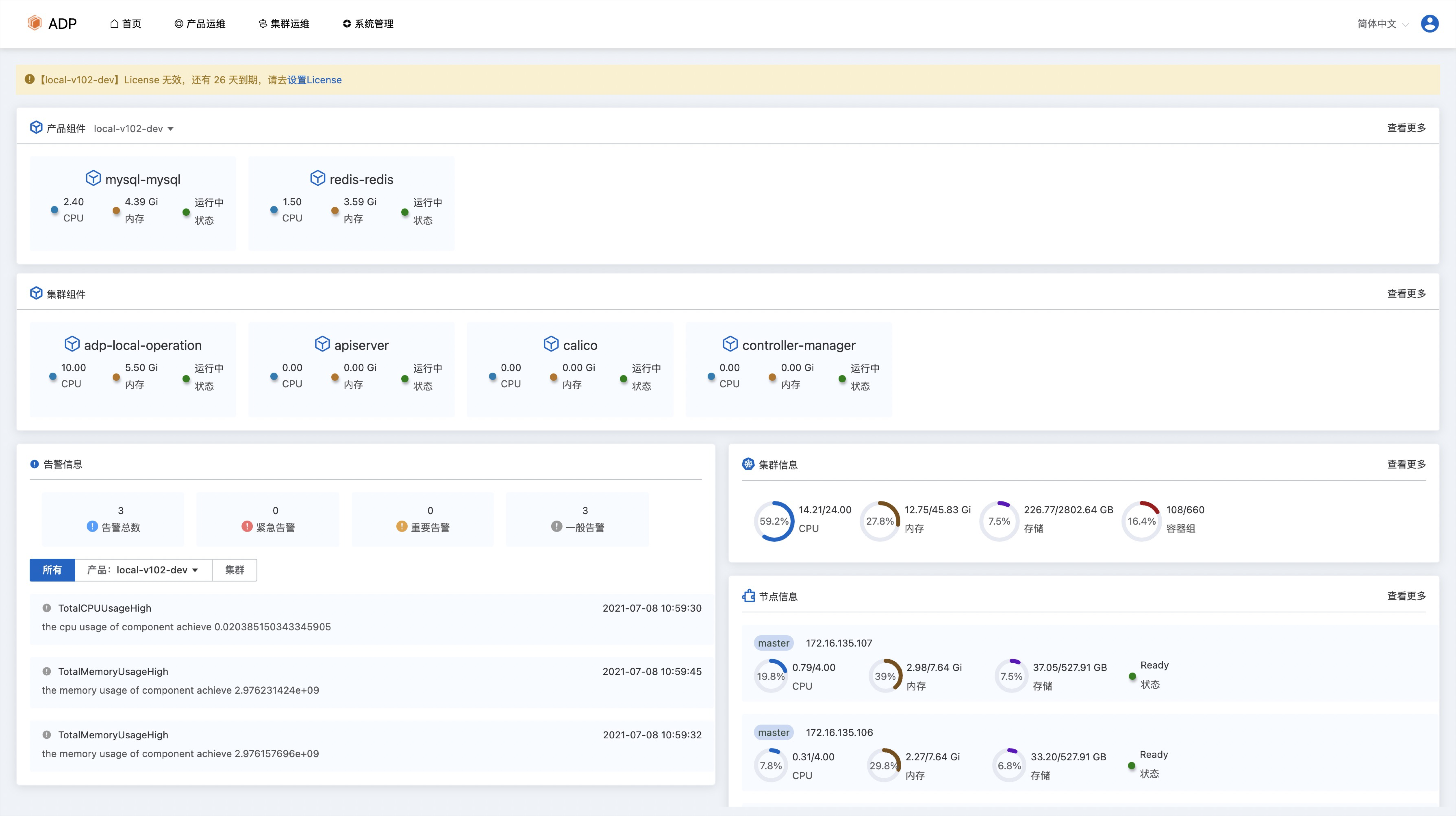Click the 容器组 16.4% progress ring
Image resolution: width=1456 pixels, height=816 pixels.
(x=1142, y=521)
